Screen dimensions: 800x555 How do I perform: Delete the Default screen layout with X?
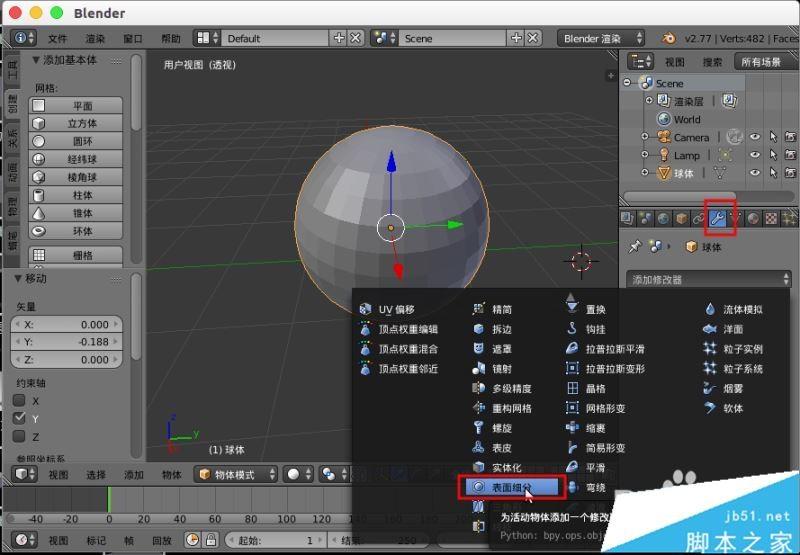click(356, 38)
